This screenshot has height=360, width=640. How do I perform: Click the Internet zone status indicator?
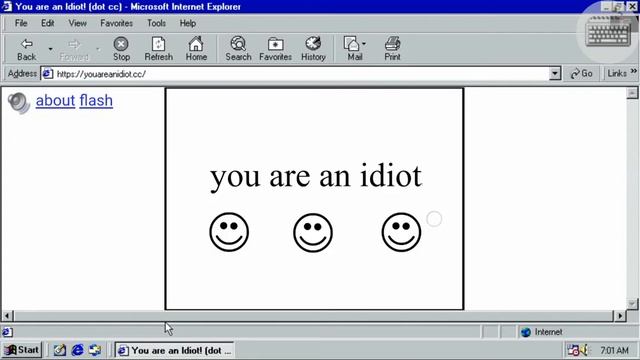pyautogui.click(x=542, y=332)
